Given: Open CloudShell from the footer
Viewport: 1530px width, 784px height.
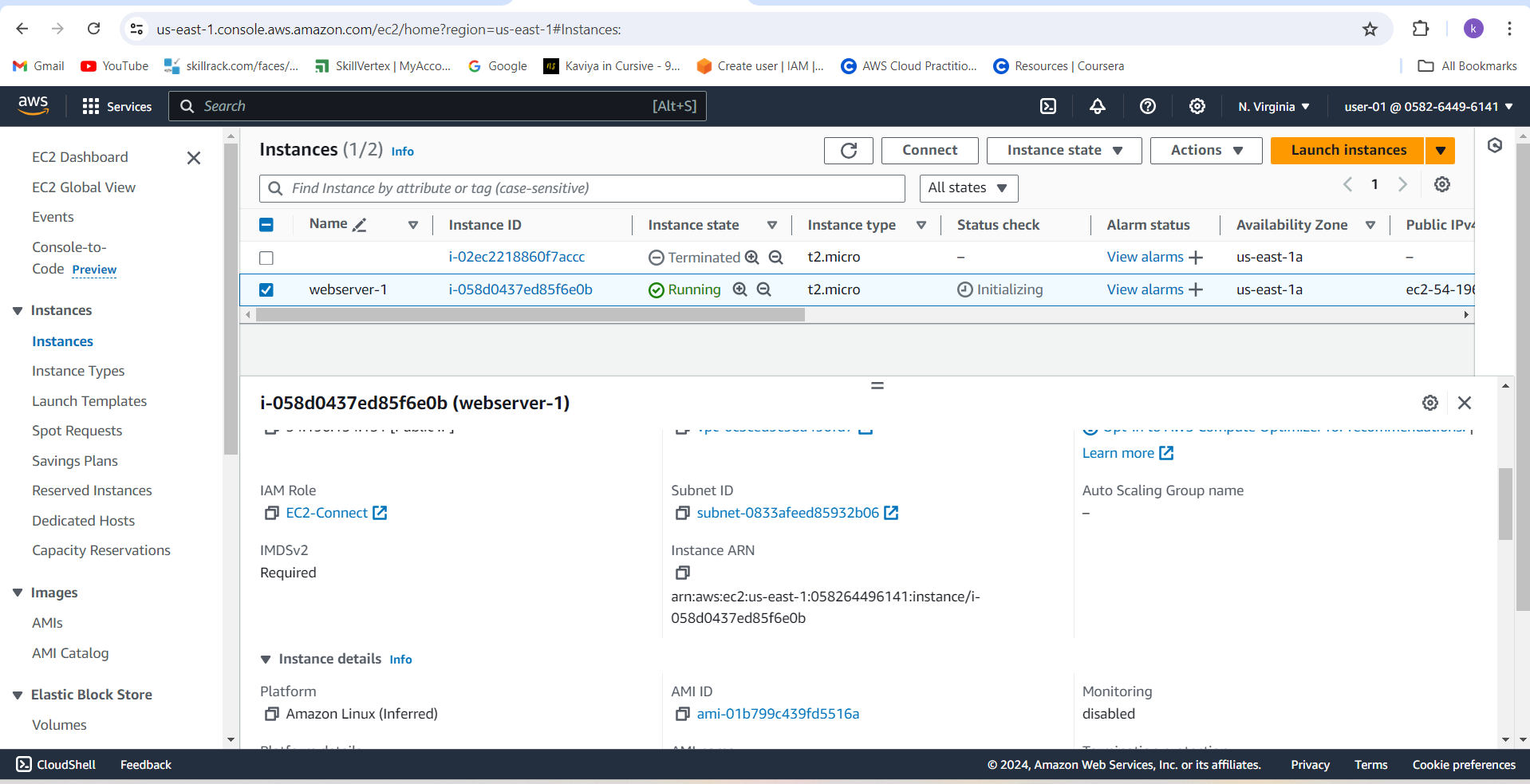Looking at the screenshot, I should pyautogui.click(x=56, y=764).
